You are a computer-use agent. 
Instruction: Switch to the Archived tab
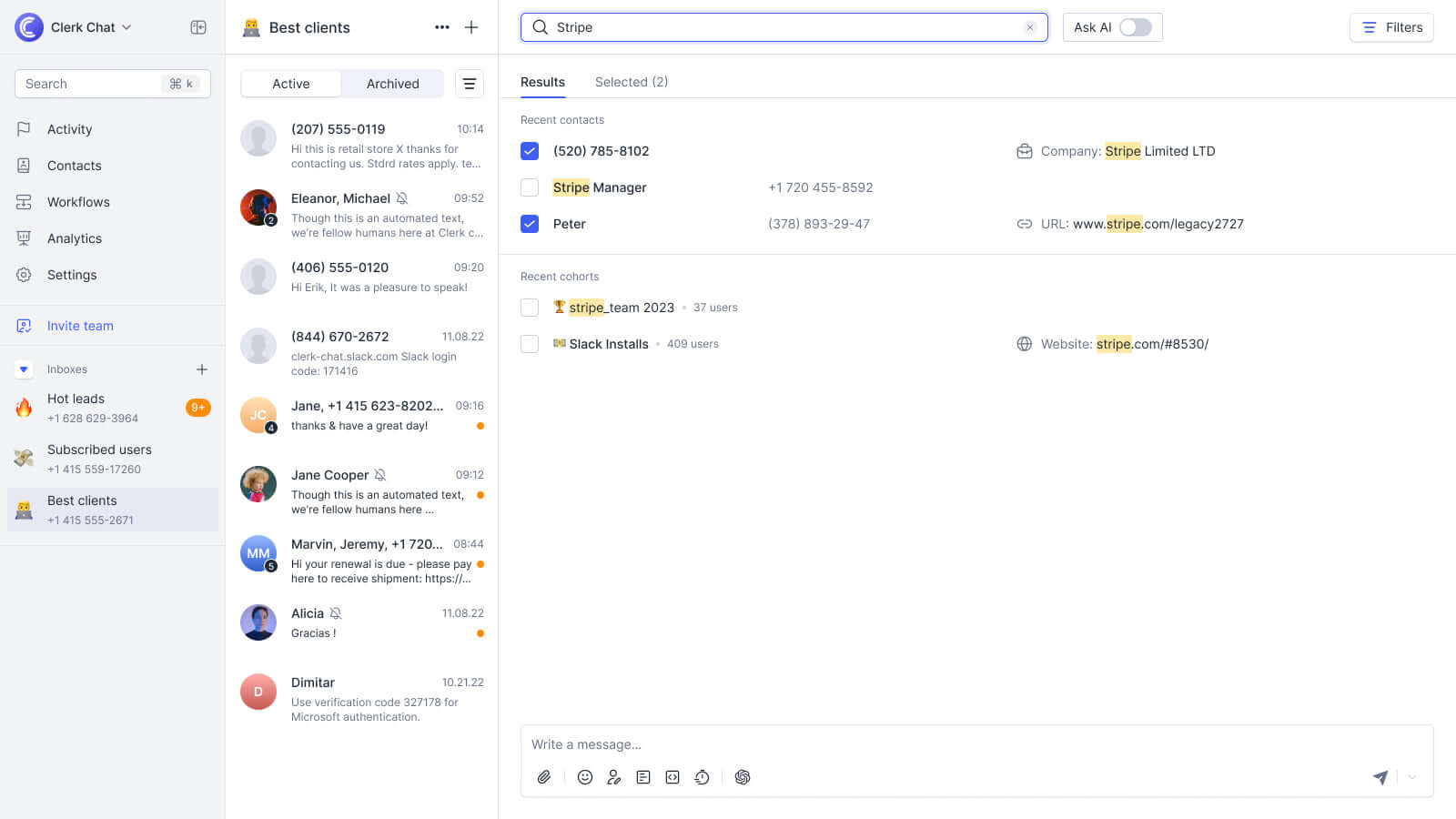coord(393,84)
